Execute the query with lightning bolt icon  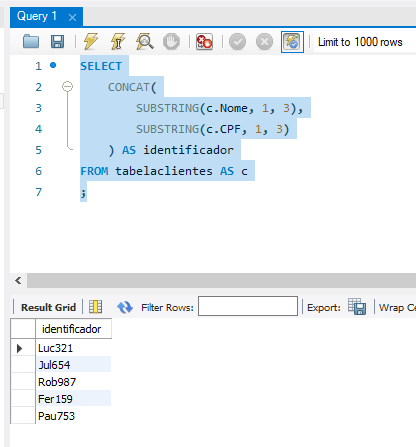pos(91,42)
